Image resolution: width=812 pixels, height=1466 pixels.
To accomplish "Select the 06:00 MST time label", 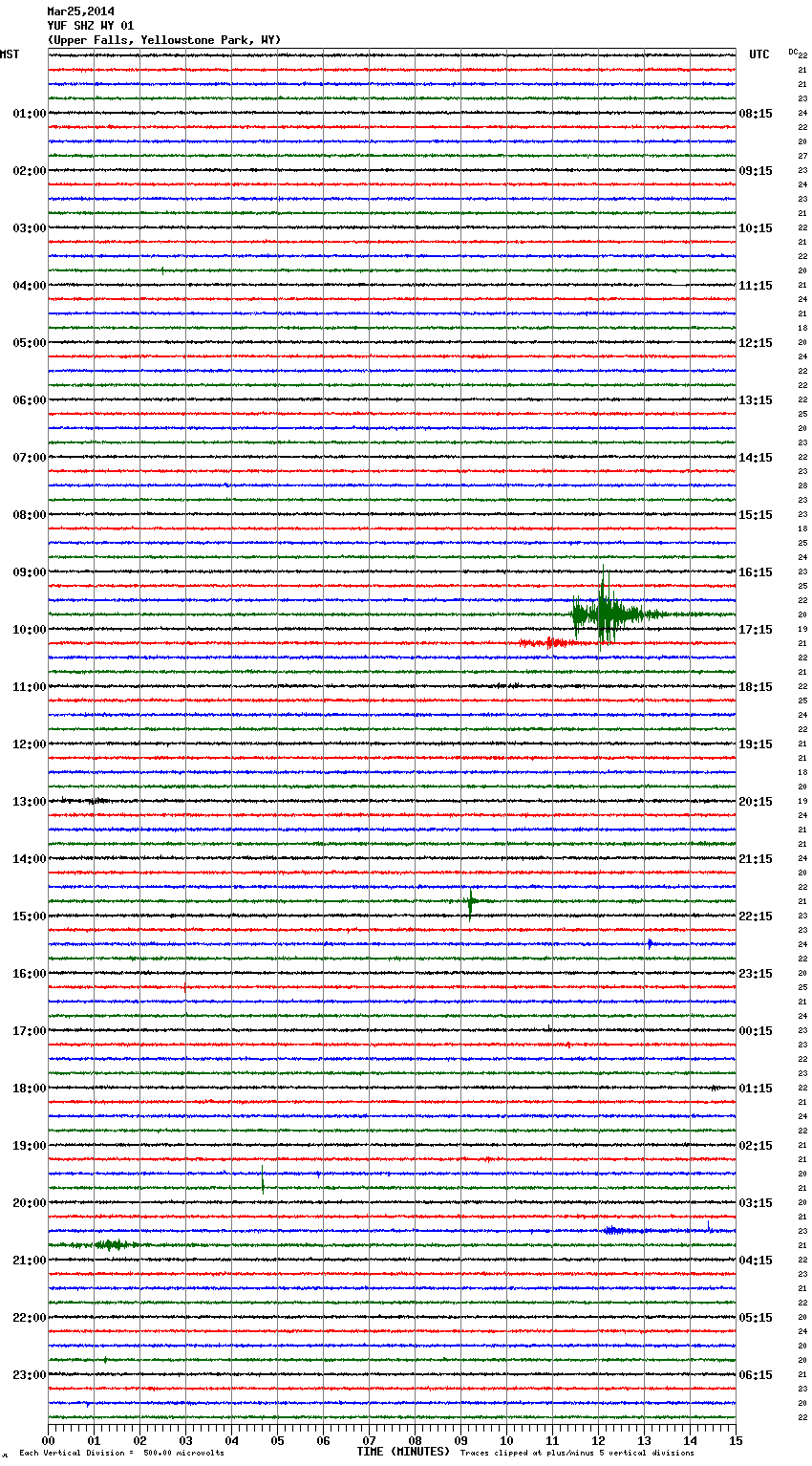I will (x=30, y=400).
